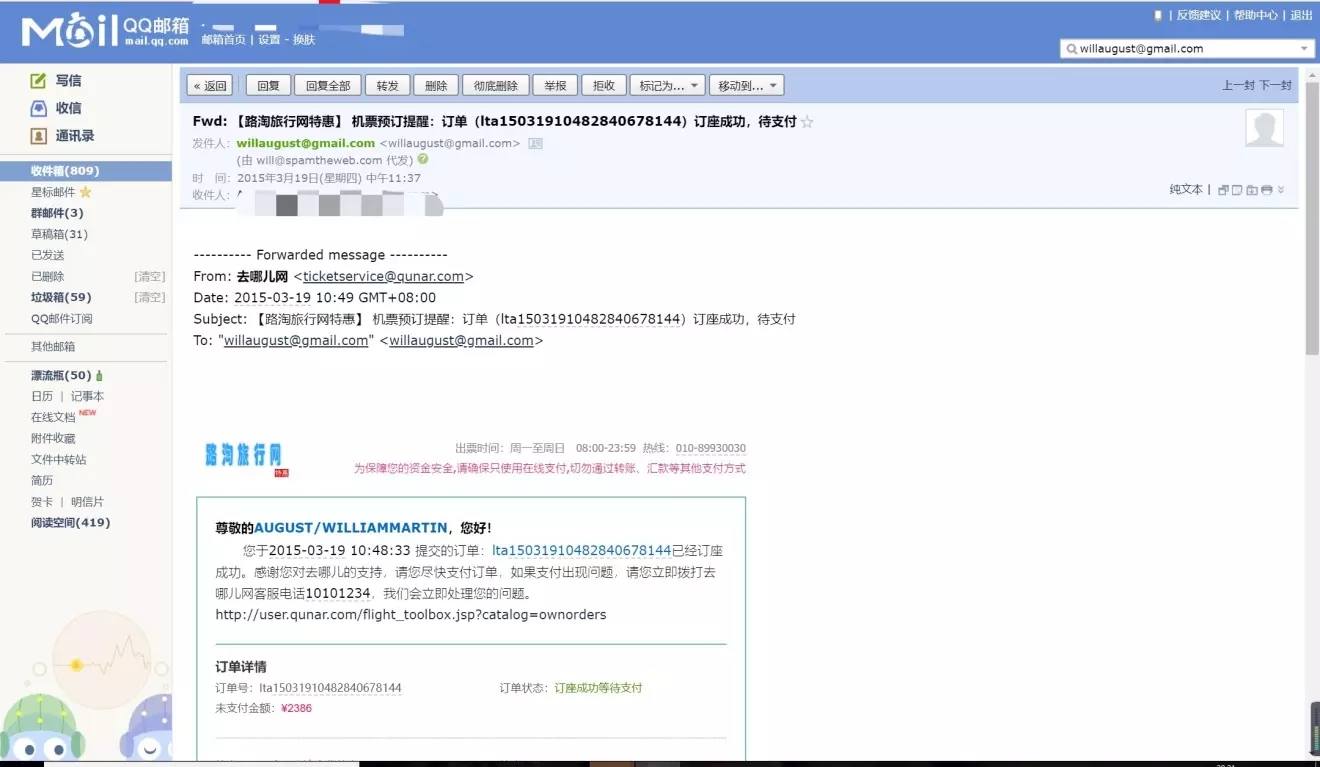Image resolution: width=1320 pixels, height=767 pixels.
Task: Click the note icon right of new-window icon
Action: click(x=1237, y=190)
